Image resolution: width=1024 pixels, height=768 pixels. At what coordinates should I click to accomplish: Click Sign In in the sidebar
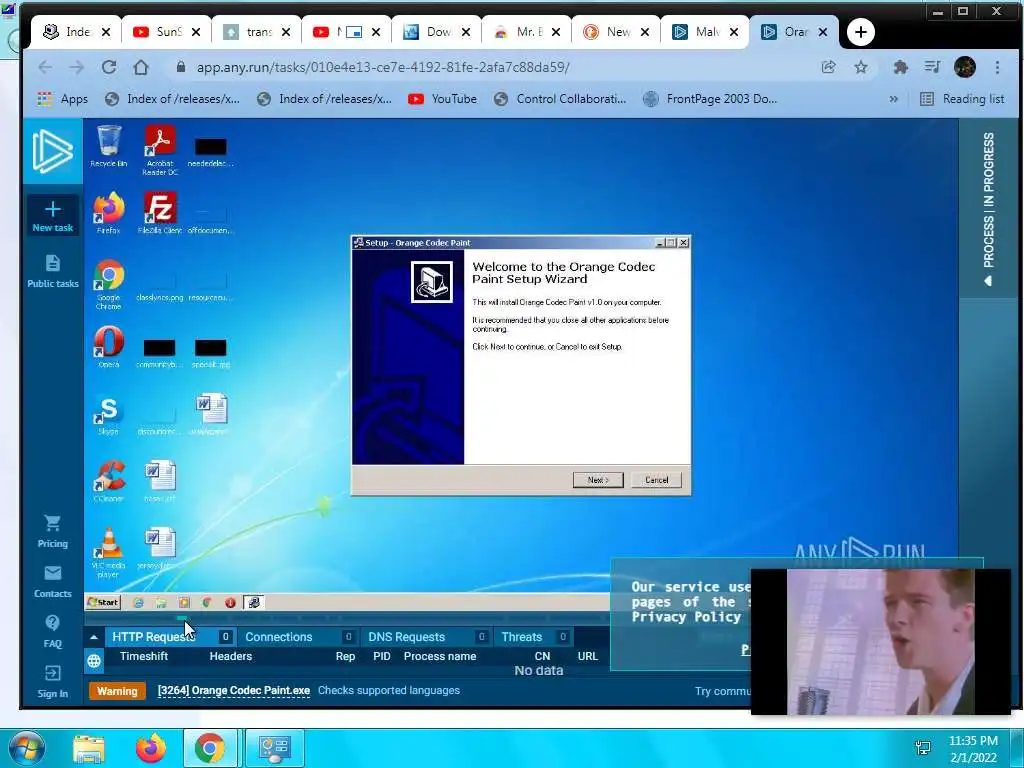click(53, 682)
